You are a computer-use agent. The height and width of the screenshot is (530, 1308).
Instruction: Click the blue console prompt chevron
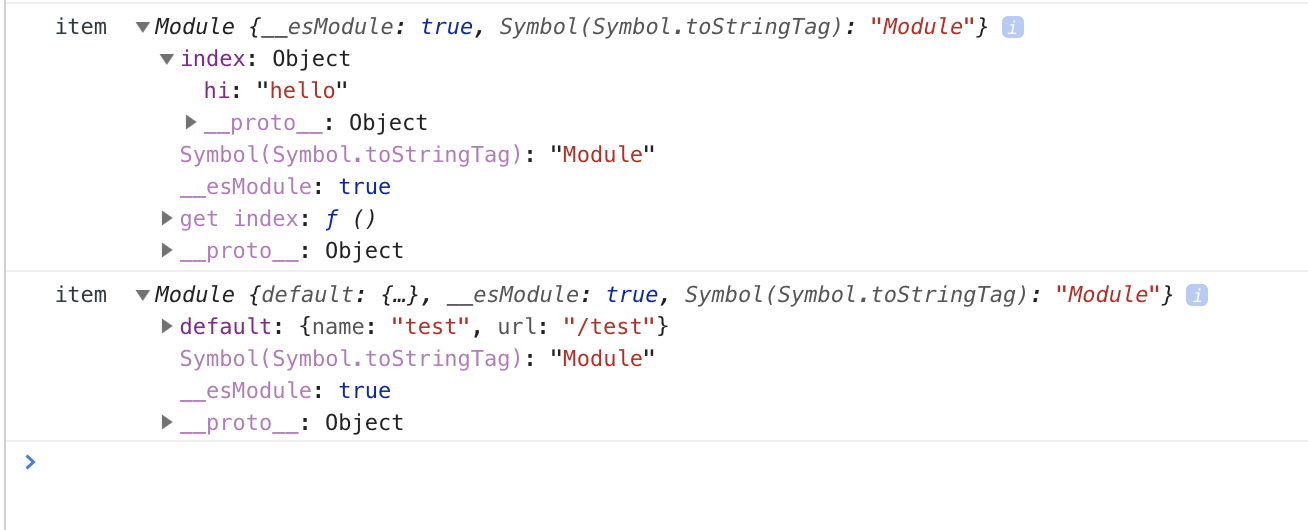[x=30, y=461]
